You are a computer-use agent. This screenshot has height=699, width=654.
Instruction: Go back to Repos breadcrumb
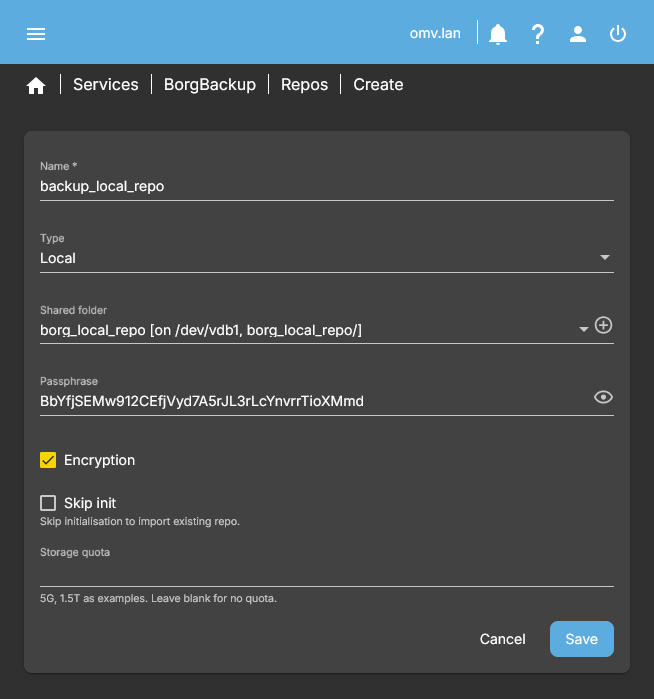coord(304,85)
